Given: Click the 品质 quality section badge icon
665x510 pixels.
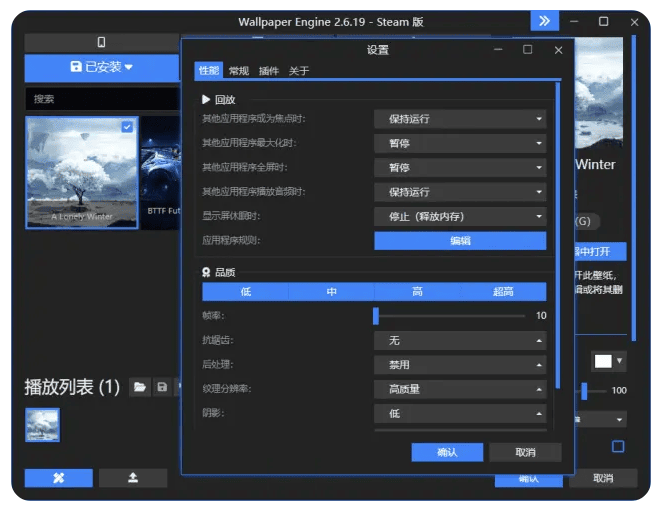Looking at the screenshot, I should point(206,272).
